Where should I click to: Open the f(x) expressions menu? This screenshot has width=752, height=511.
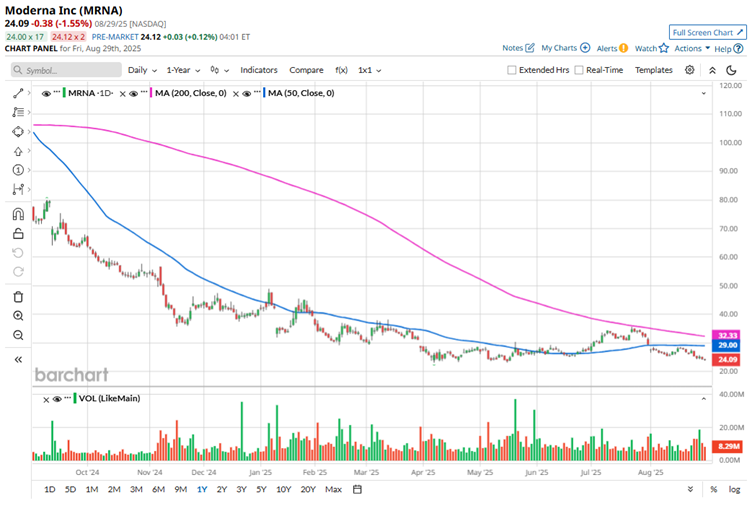coord(341,70)
